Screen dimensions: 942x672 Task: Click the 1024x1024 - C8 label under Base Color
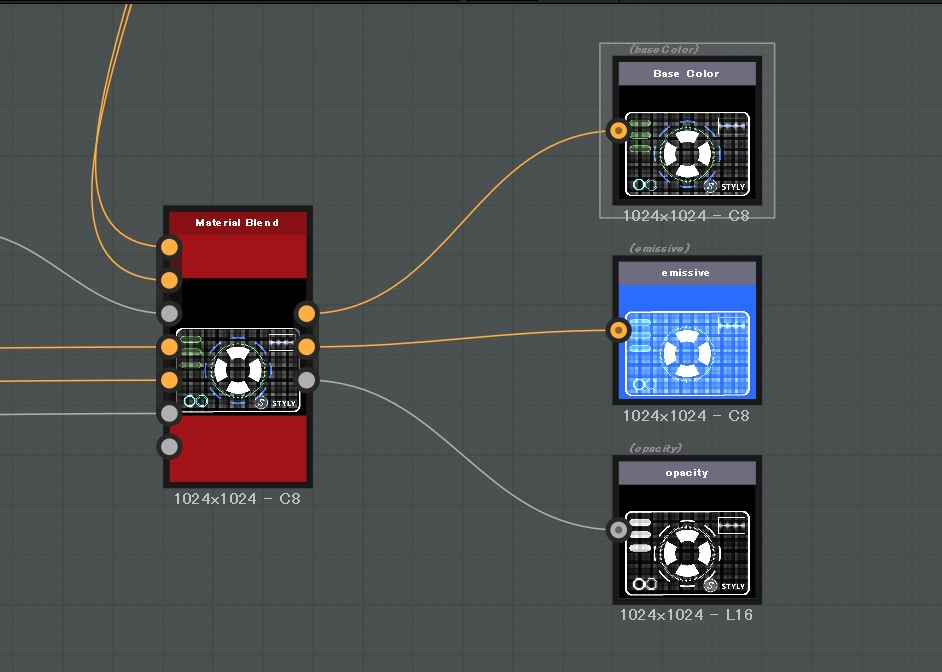[x=686, y=216]
